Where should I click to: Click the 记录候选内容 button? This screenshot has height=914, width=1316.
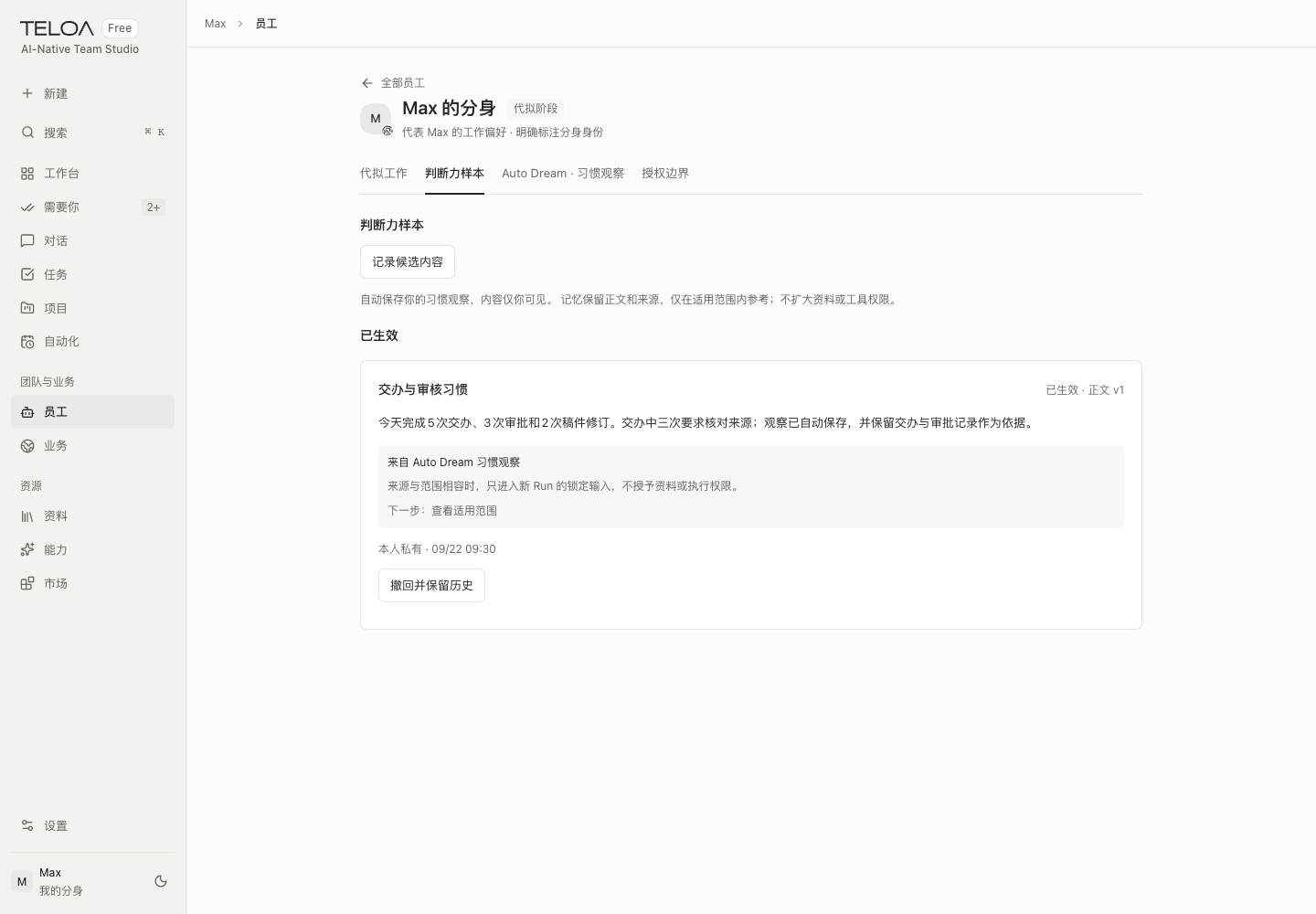click(x=408, y=262)
